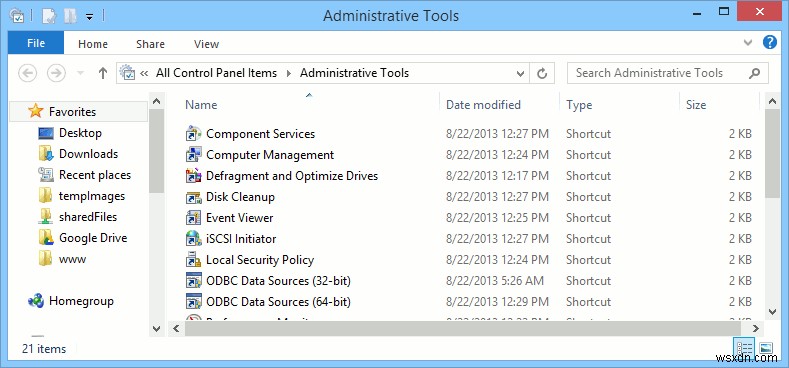This screenshot has height=368, width=789.
Task: Click the 8/22/2013 5:26 AM date cell
Action: point(495,281)
